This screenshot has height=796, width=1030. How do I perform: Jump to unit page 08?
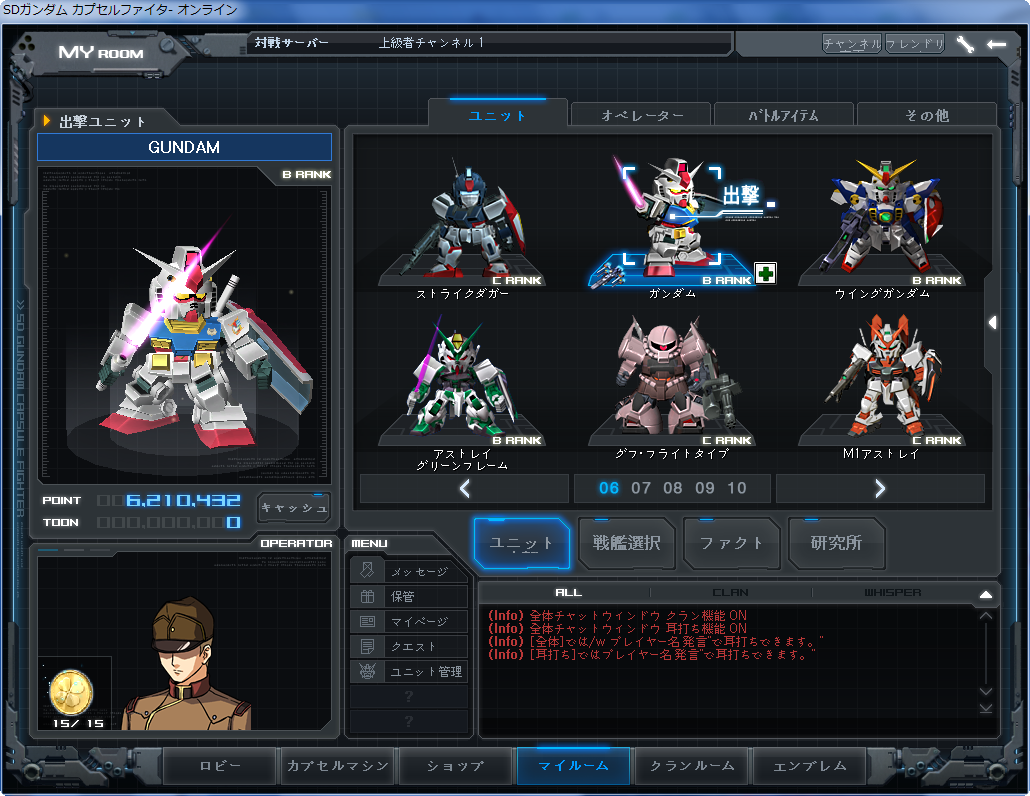click(x=673, y=488)
